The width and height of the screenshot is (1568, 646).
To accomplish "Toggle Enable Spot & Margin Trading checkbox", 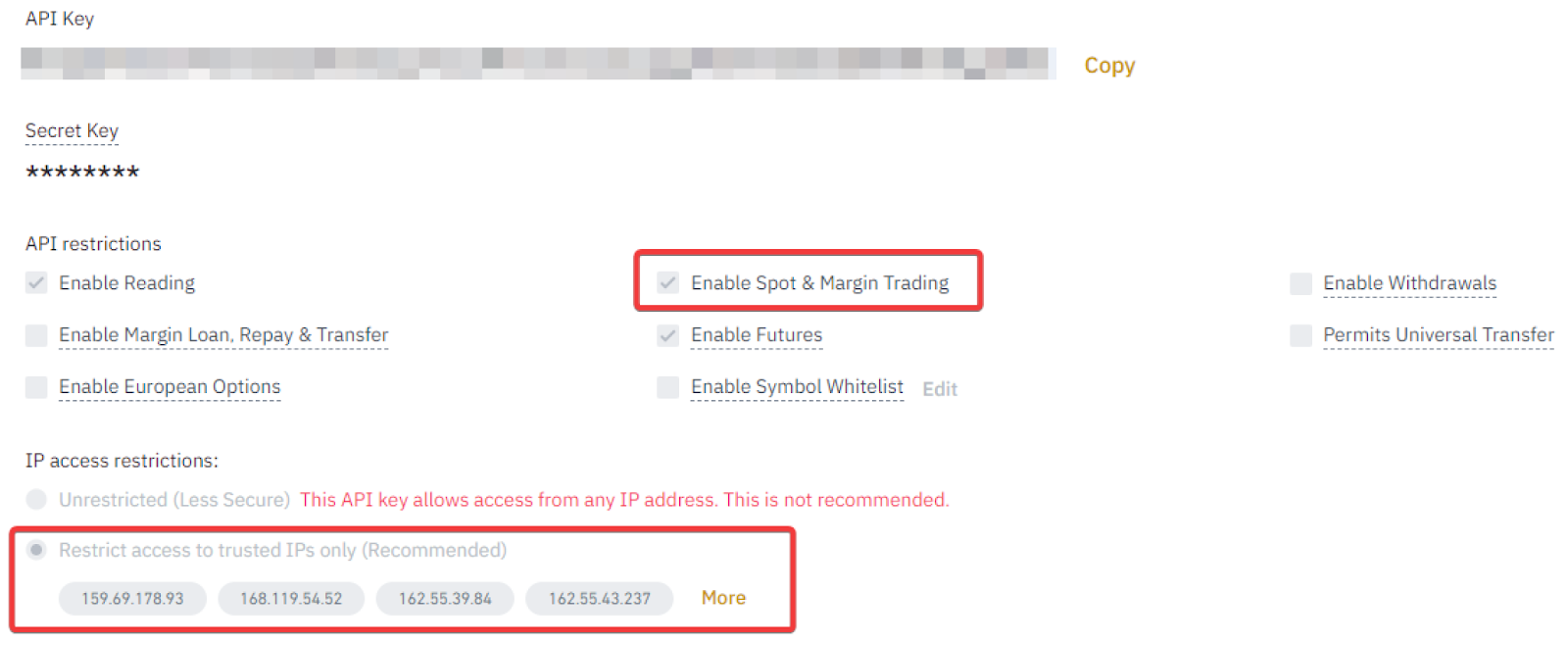I will [668, 283].
